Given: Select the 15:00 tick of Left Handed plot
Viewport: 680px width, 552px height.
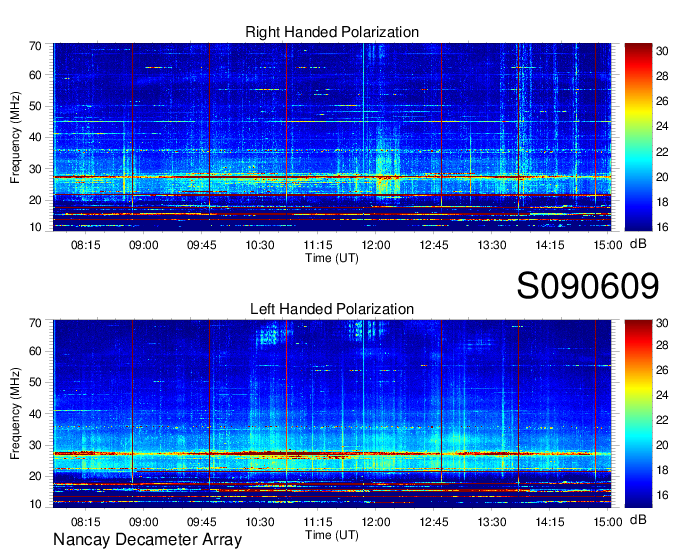Looking at the screenshot, I should tap(608, 522).
